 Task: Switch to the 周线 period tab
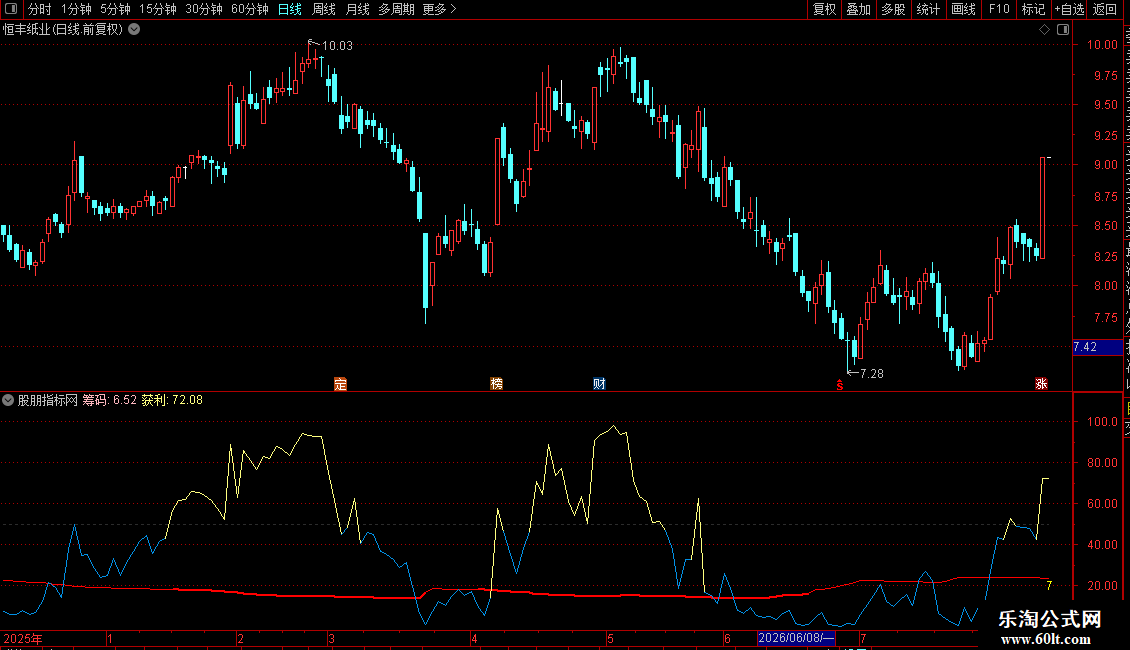tap(324, 9)
